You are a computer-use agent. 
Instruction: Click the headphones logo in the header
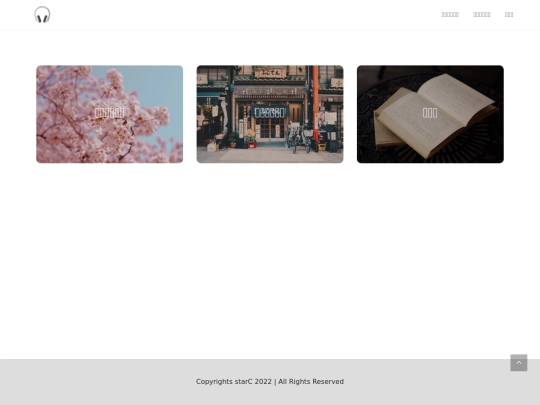point(42,14)
